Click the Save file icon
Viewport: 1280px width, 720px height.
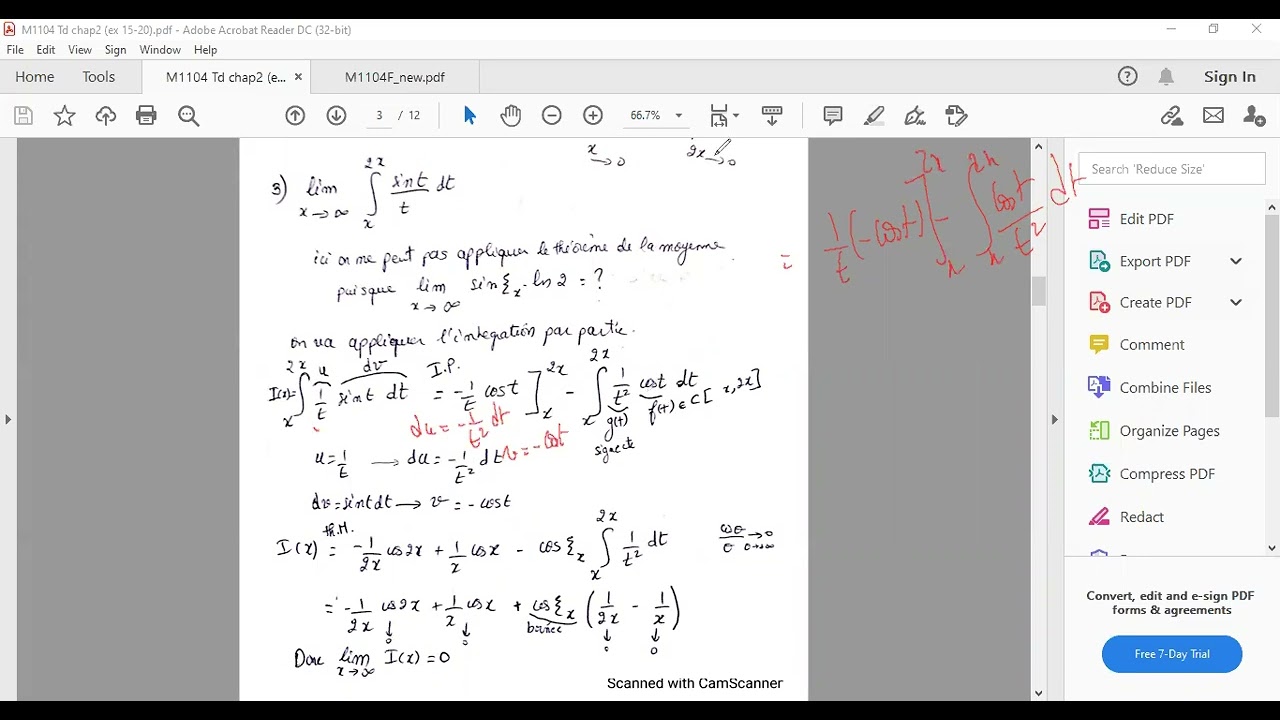[x=23, y=116]
